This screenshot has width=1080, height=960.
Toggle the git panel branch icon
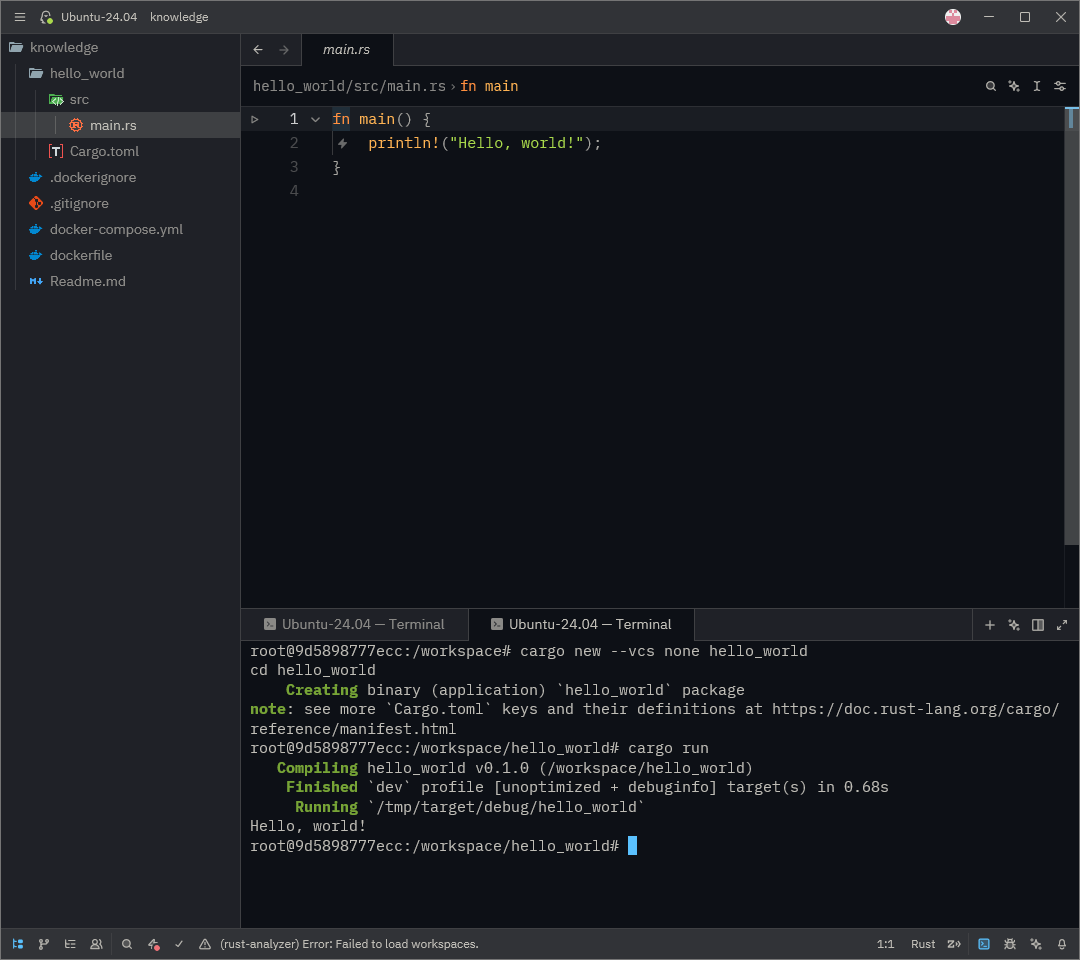coord(44,944)
